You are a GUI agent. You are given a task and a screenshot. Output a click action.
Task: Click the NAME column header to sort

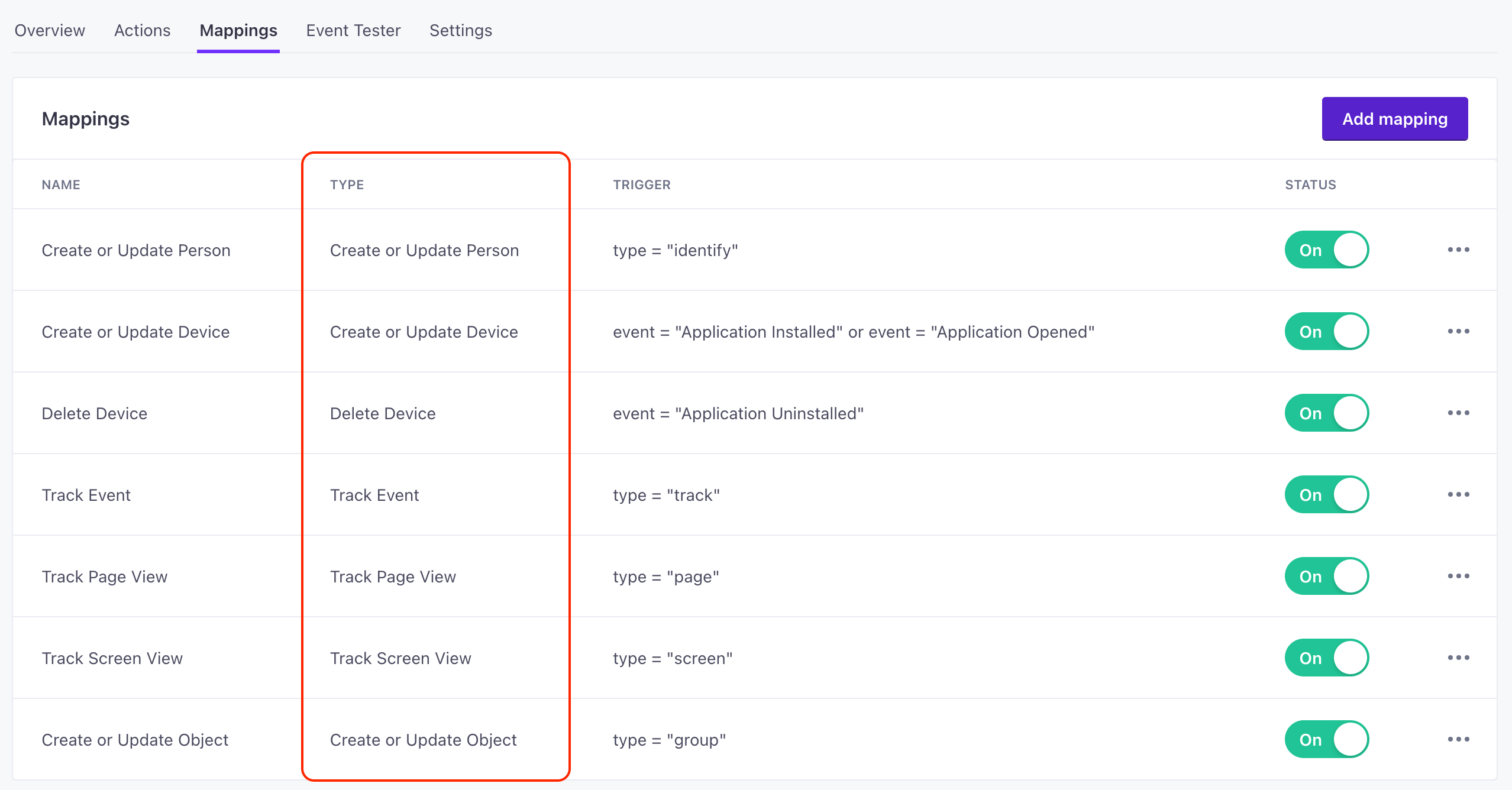click(x=60, y=184)
